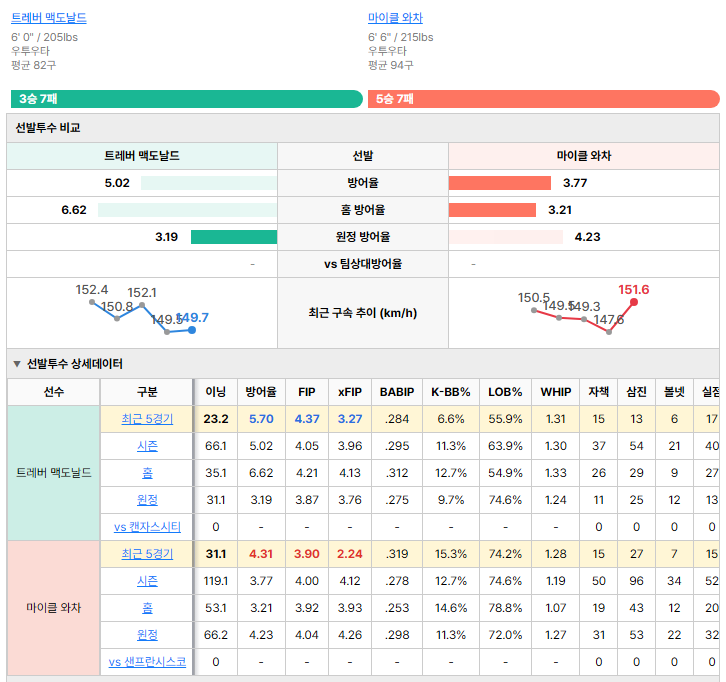The width and height of the screenshot is (726, 682).
Task: Click the red 홈 방어율 3.21 bar
Action: click(492, 210)
